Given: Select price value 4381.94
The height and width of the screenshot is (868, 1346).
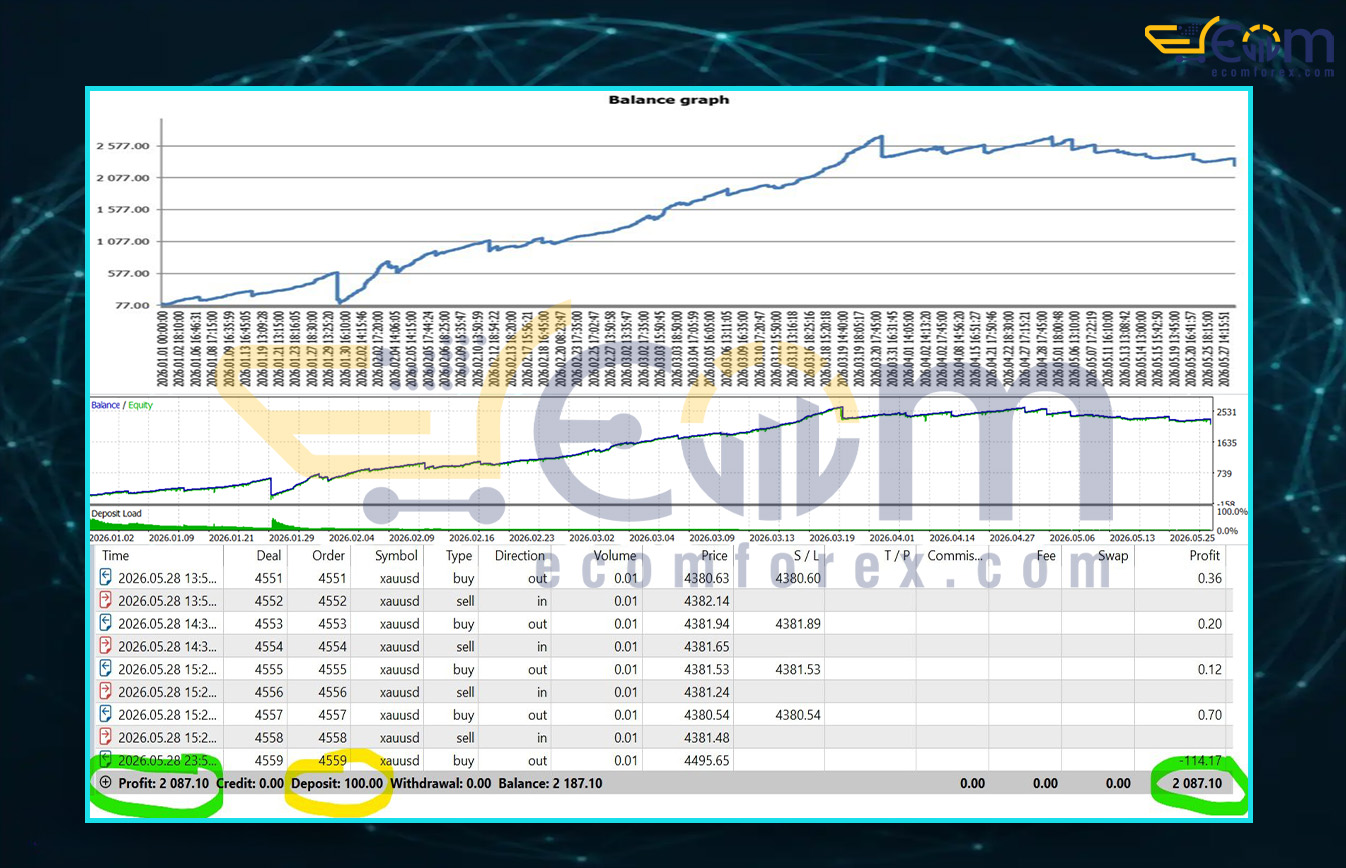Looking at the screenshot, I should [706, 624].
